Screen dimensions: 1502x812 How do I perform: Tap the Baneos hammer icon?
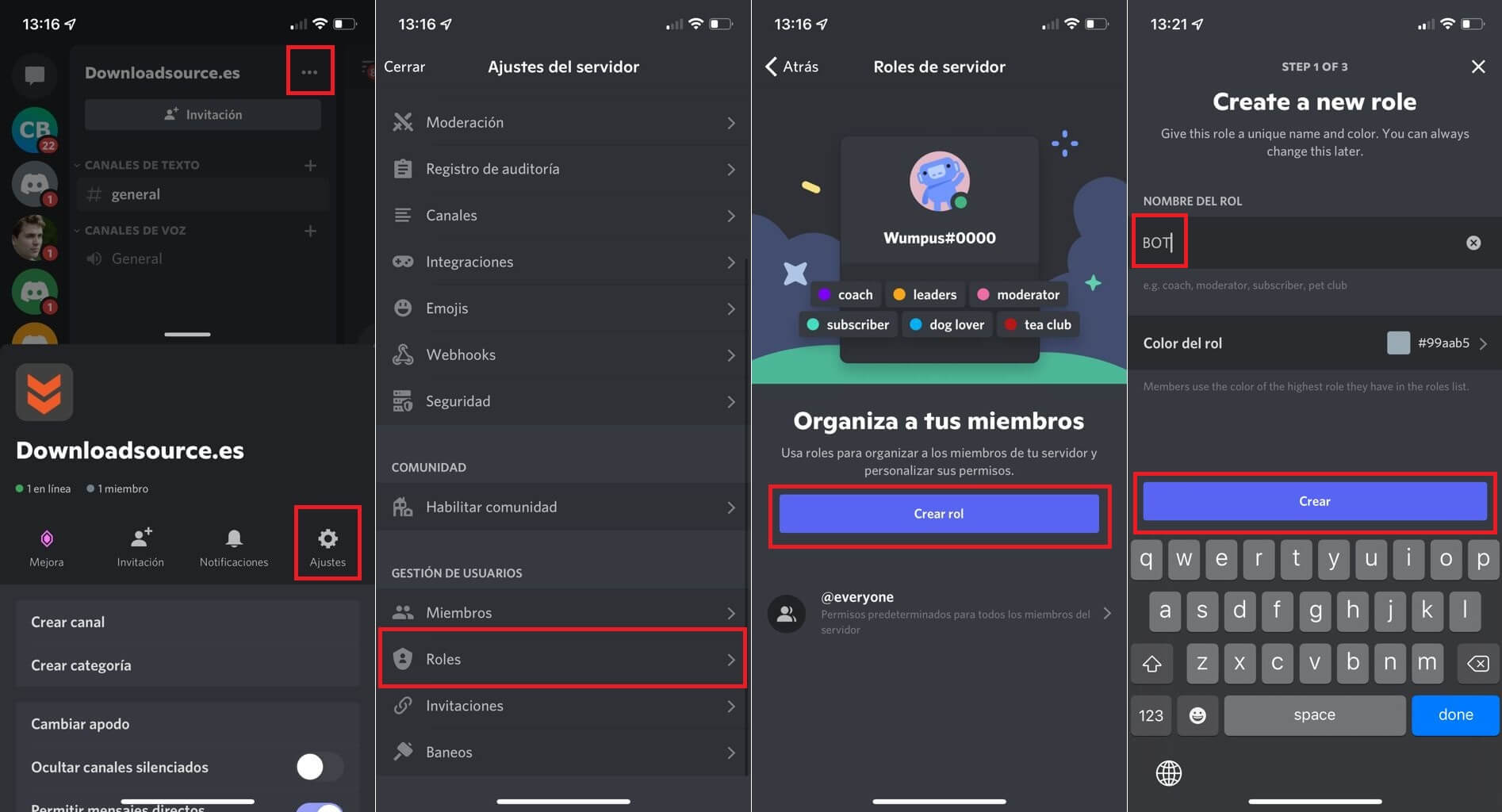point(403,751)
